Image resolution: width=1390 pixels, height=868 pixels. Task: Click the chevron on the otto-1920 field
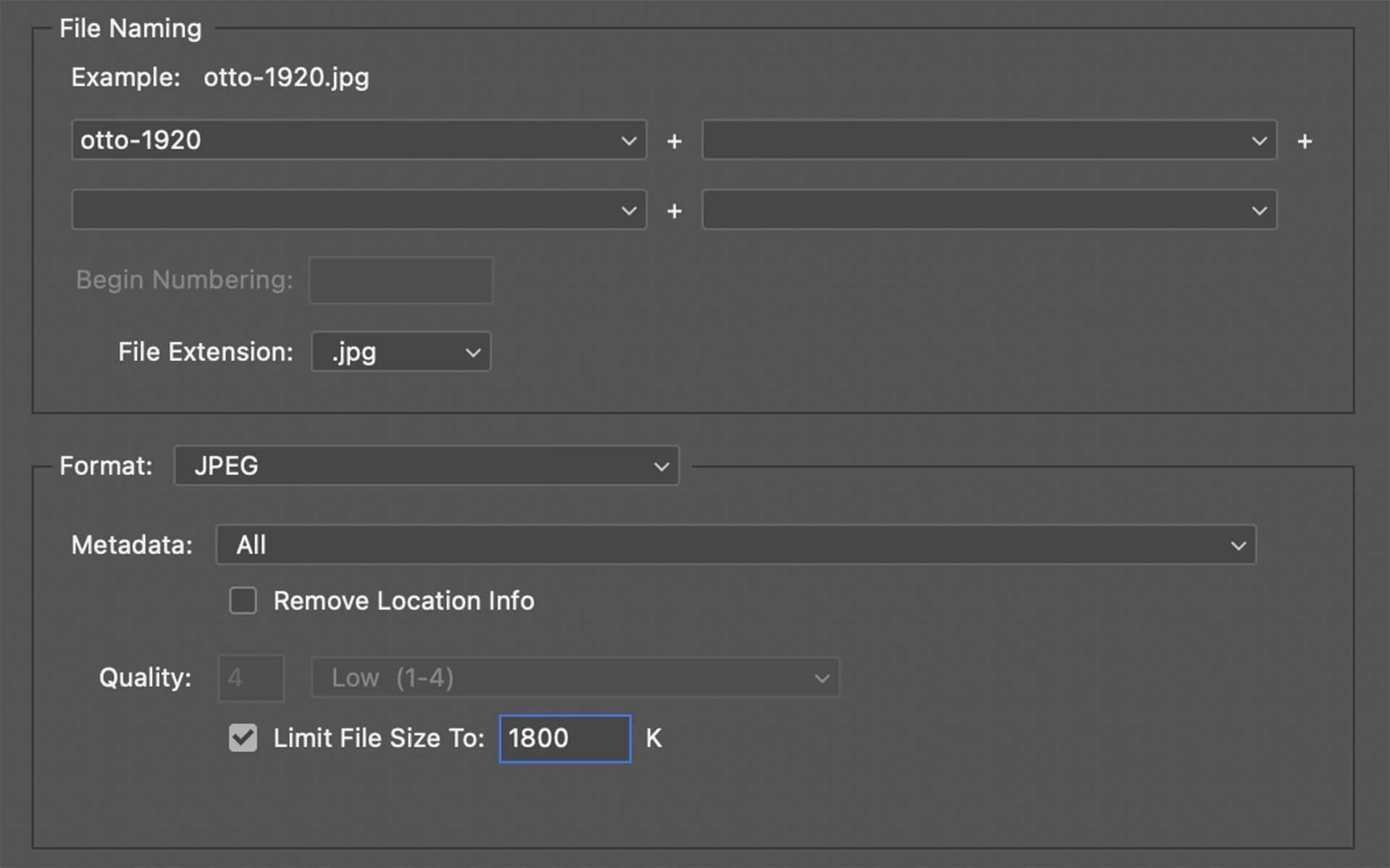(x=627, y=140)
